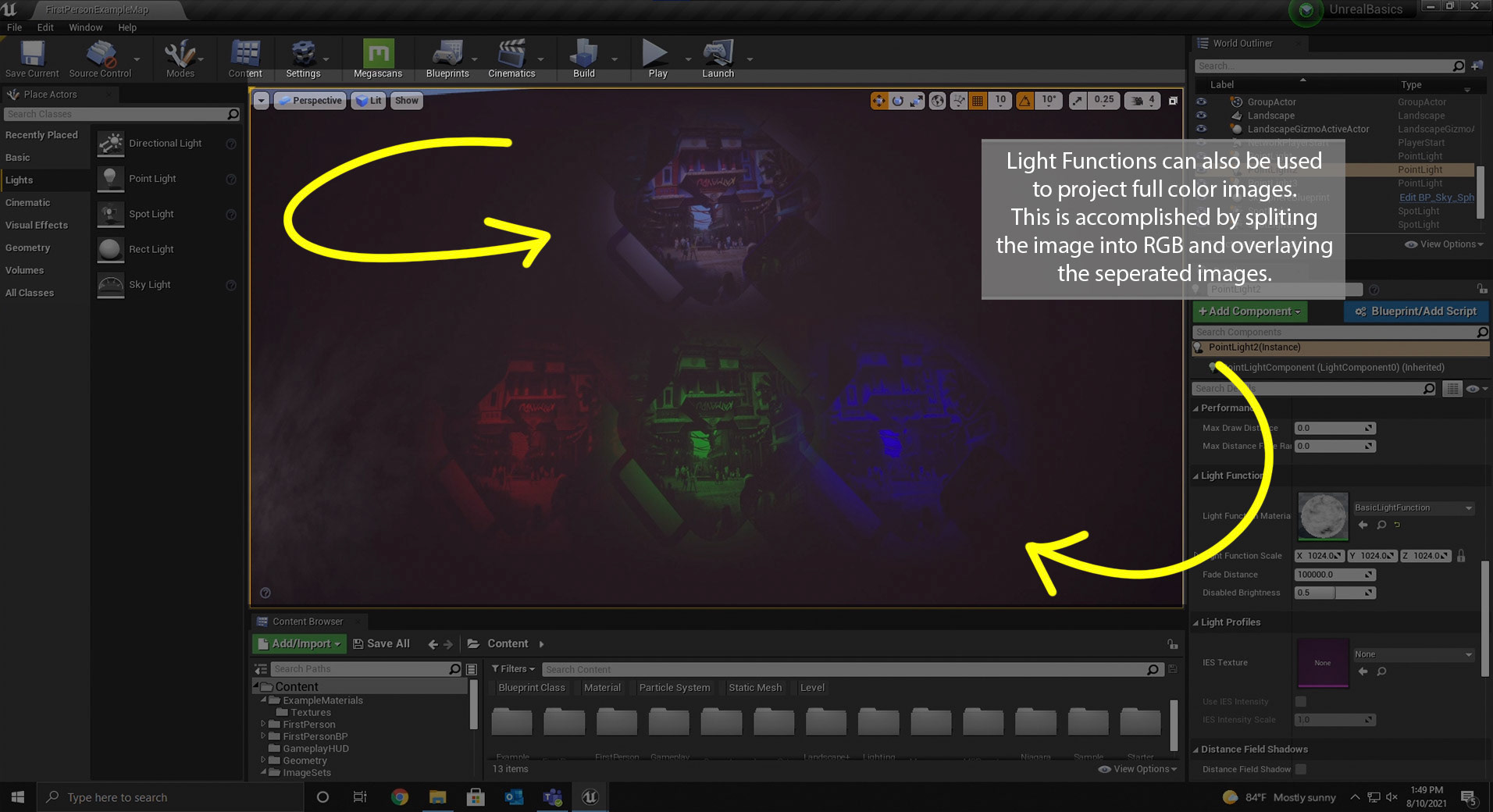
Task: Click the Windows Start button
Action: click(x=18, y=797)
